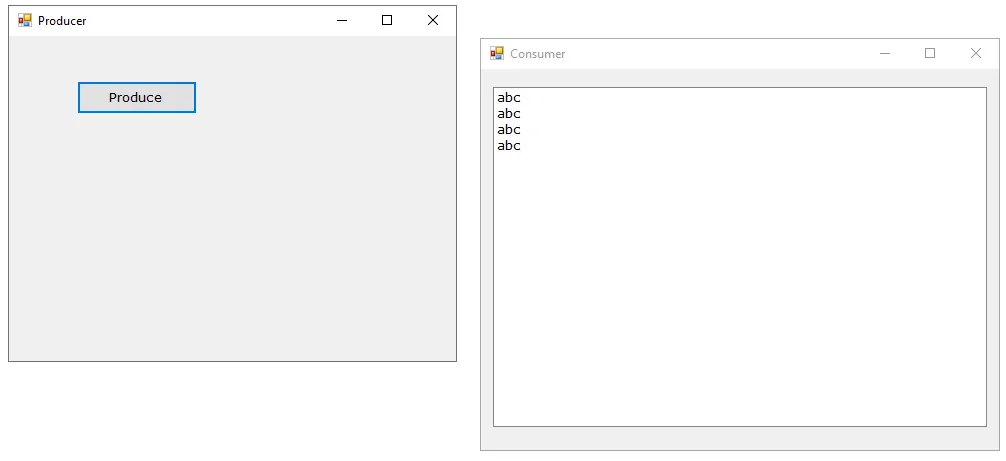Close the Producer window
The image size is (1006, 461).
pos(433,21)
